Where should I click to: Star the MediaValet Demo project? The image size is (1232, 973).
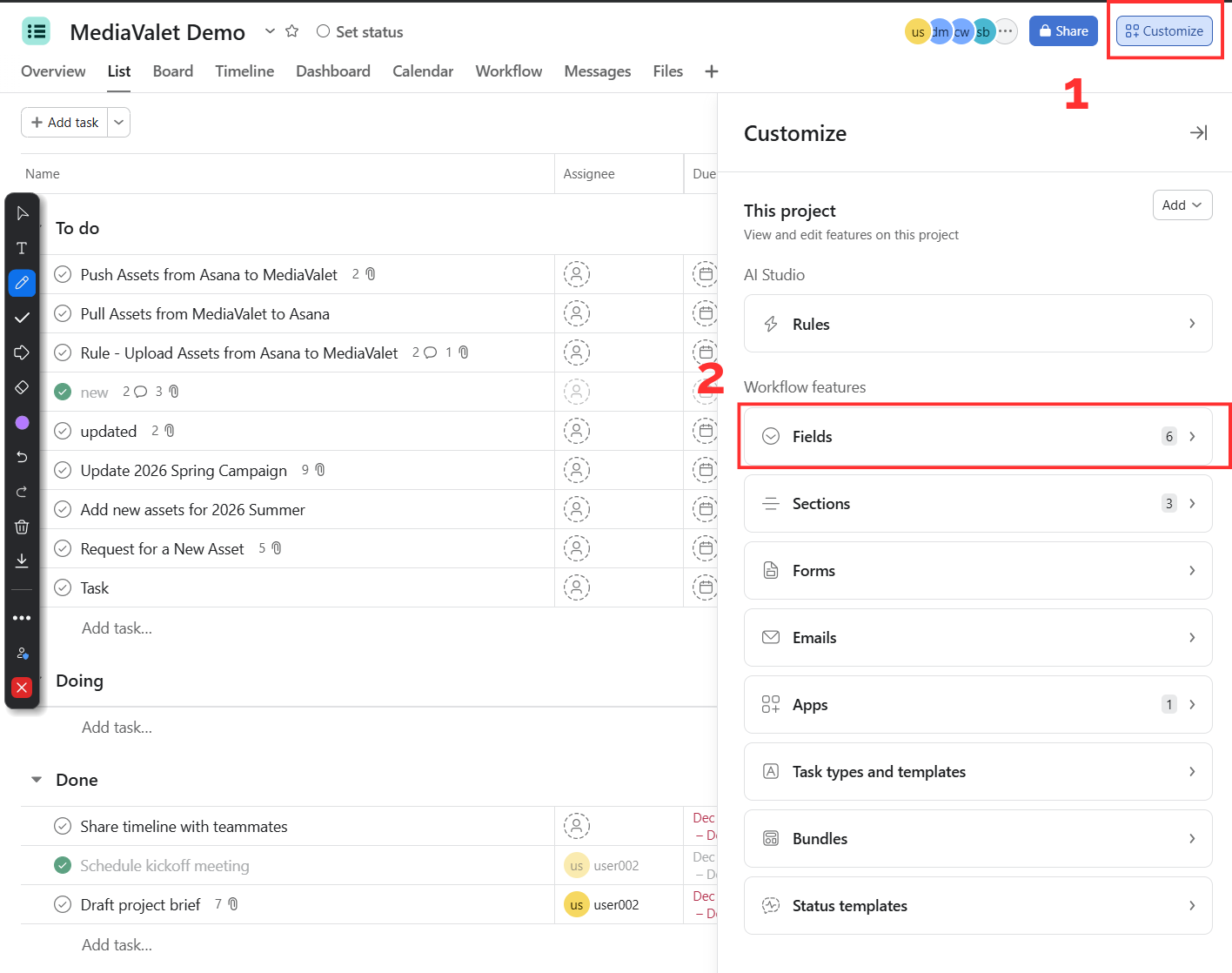click(x=292, y=31)
